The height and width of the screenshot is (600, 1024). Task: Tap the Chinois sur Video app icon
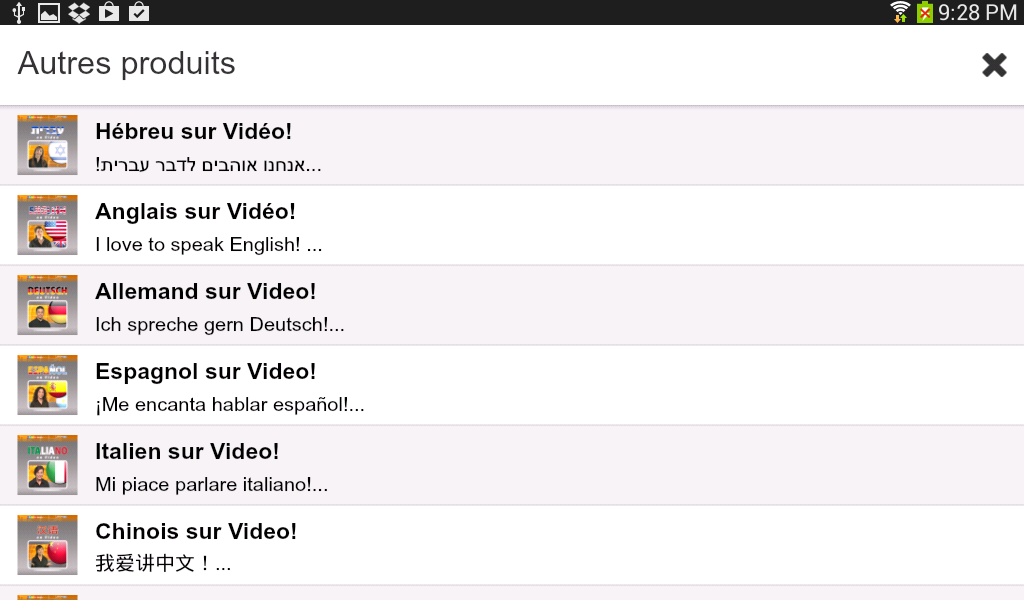point(47,545)
